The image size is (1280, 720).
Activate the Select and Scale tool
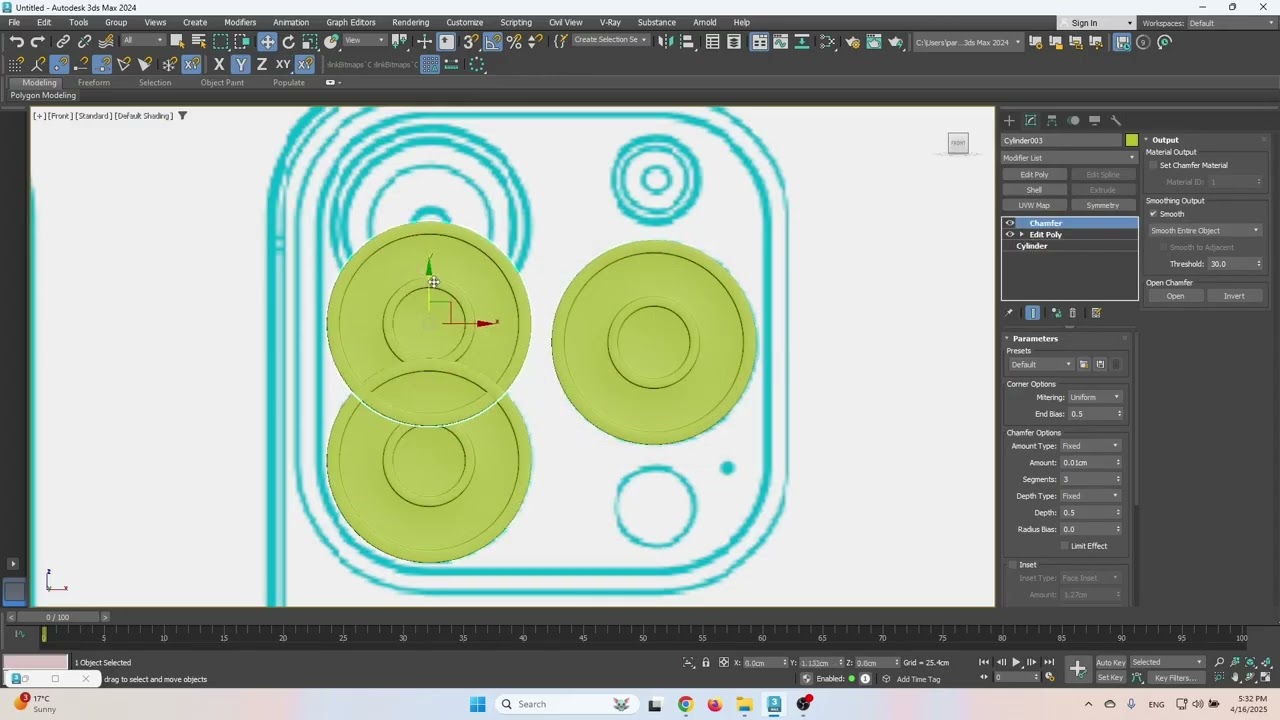310,42
